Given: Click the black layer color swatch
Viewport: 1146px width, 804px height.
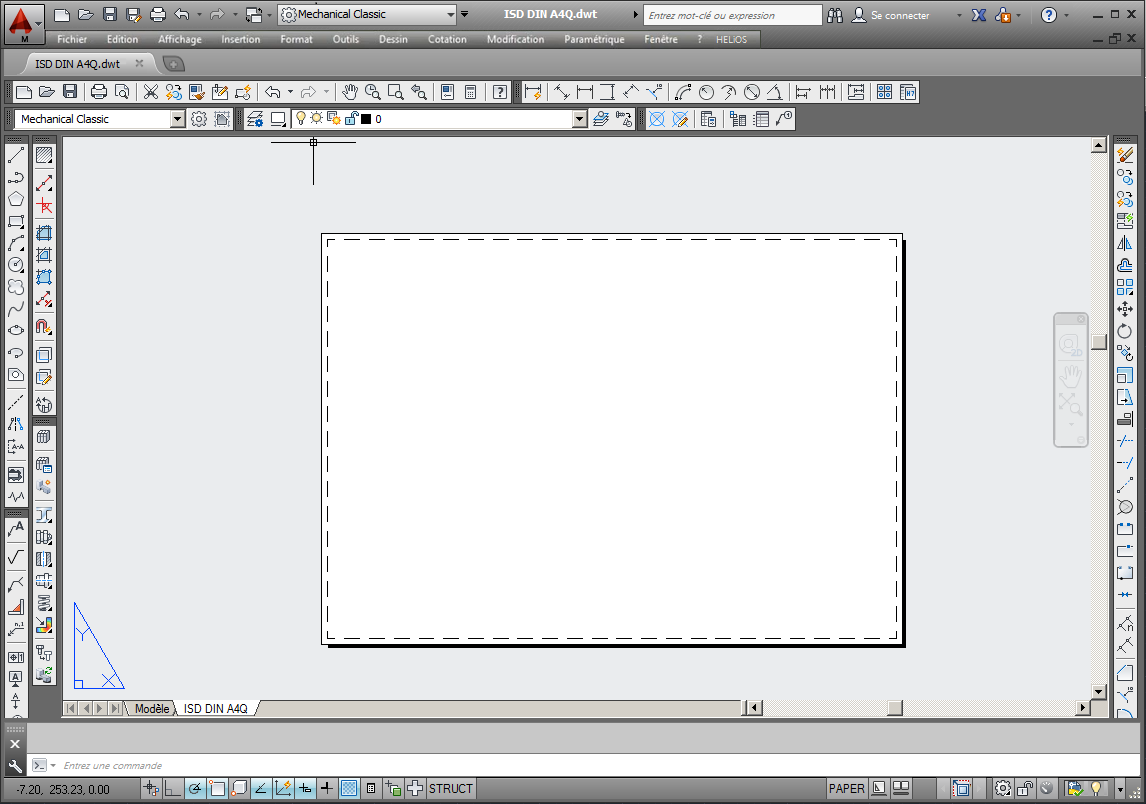Looking at the screenshot, I should coord(366,119).
